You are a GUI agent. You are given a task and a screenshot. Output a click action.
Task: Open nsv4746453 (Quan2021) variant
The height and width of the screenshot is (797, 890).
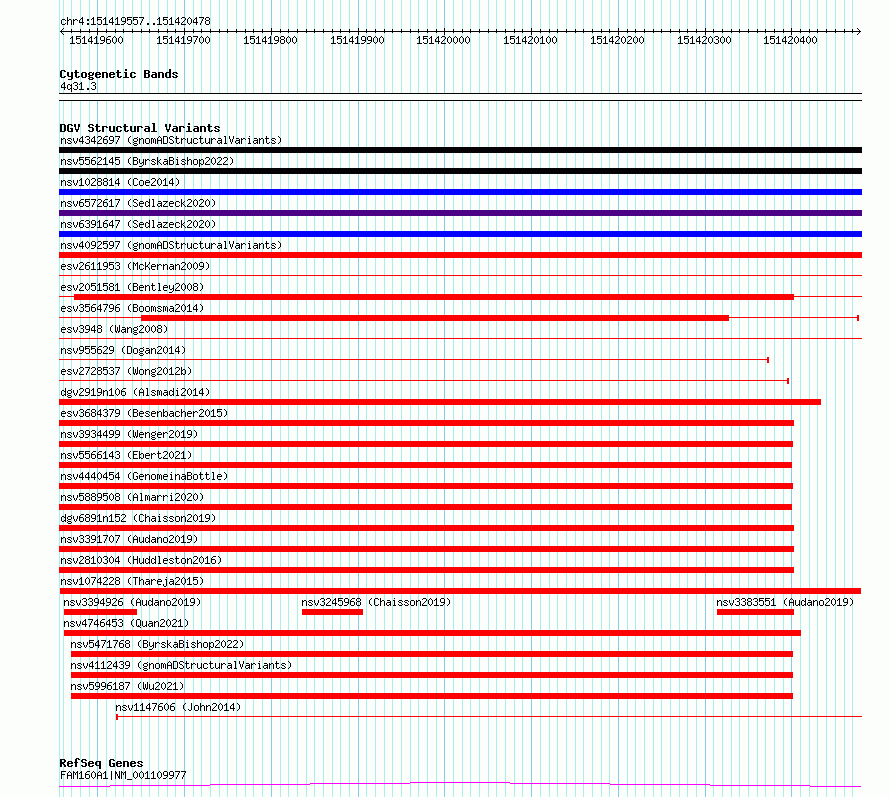126,623
